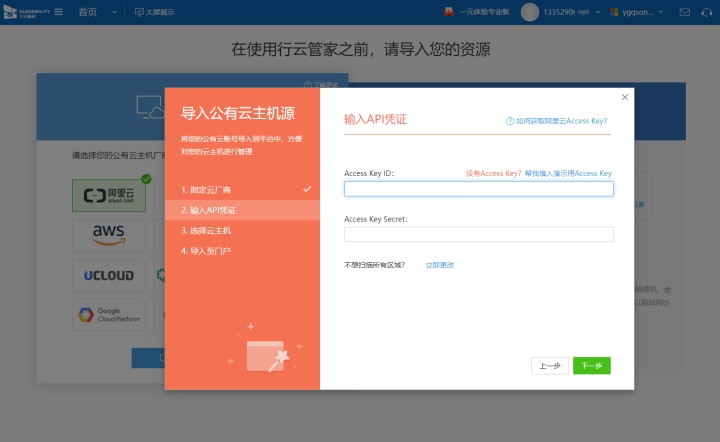Image resolution: width=720 pixels, height=442 pixels.
Task: Open the 首页 home menu
Action: (x=88, y=12)
